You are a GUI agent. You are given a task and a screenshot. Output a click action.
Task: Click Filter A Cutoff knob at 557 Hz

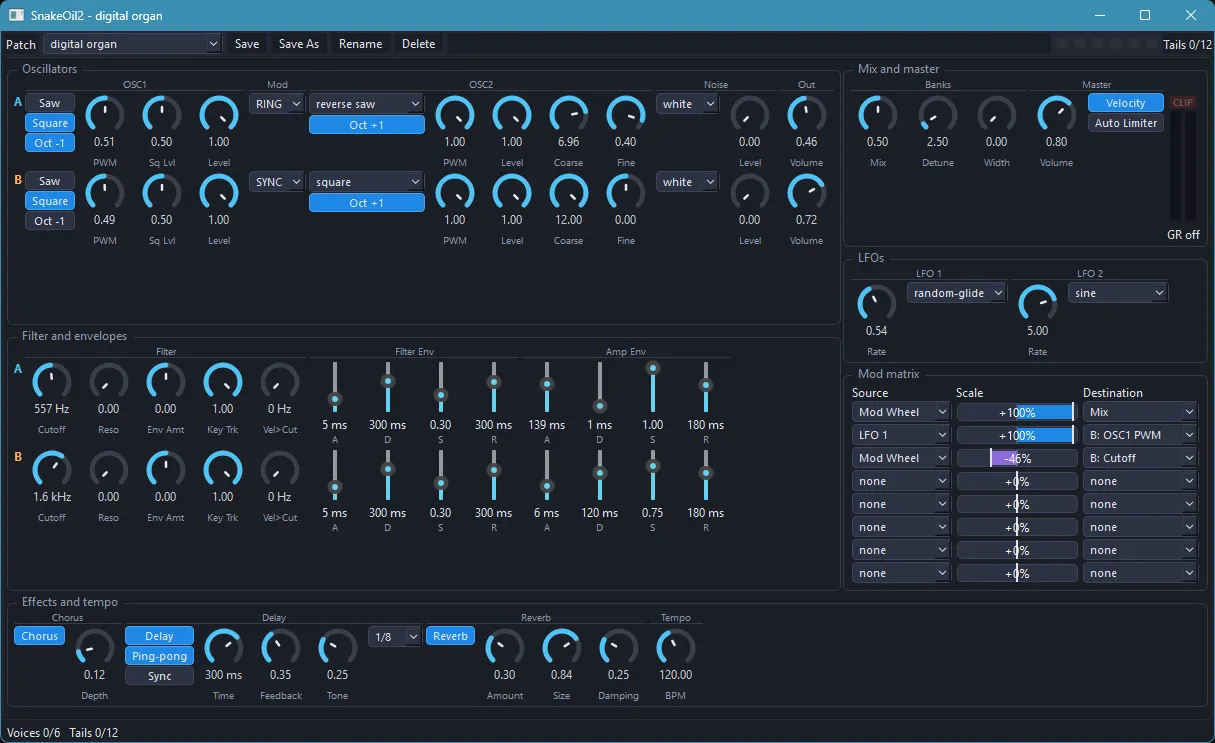pos(52,382)
